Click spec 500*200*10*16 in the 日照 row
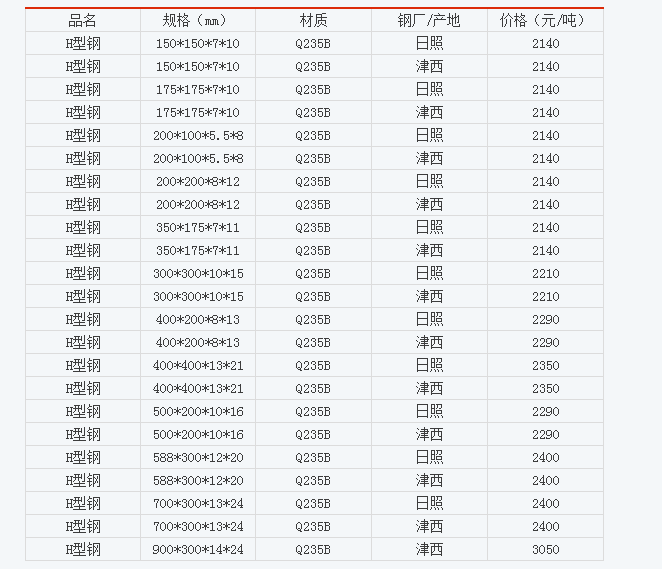 click(198, 412)
